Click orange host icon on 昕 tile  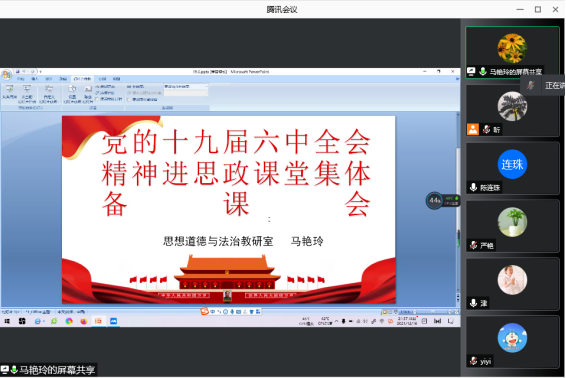point(473,129)
